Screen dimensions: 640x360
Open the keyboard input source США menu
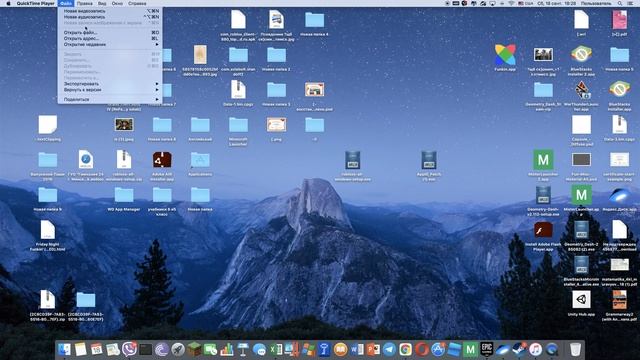(525, 3)
